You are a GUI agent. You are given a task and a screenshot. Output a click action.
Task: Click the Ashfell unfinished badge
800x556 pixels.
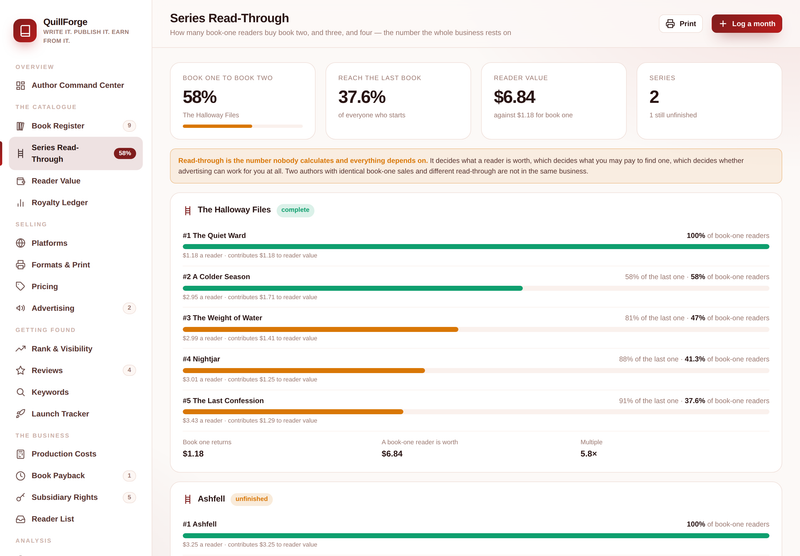(252, 499)
